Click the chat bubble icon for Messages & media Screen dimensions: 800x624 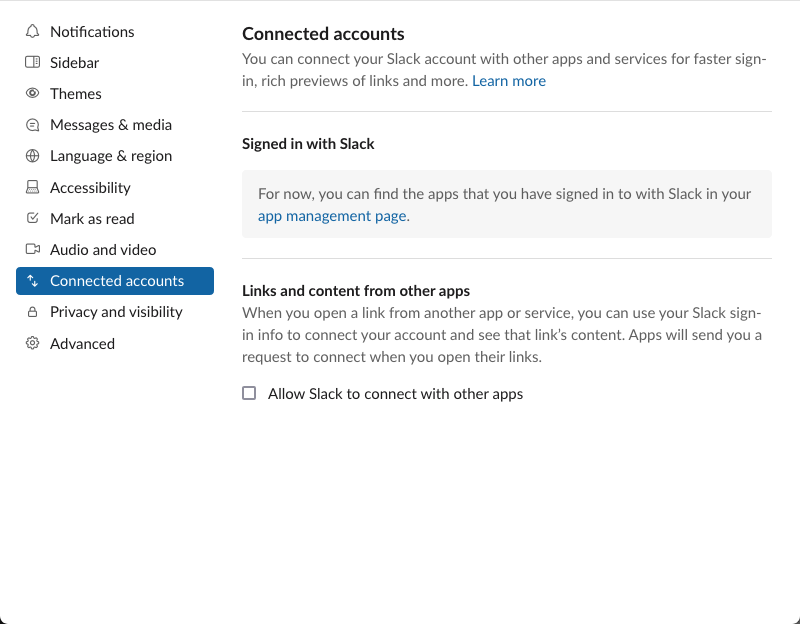pyautogui.click(x=32, y=125)
